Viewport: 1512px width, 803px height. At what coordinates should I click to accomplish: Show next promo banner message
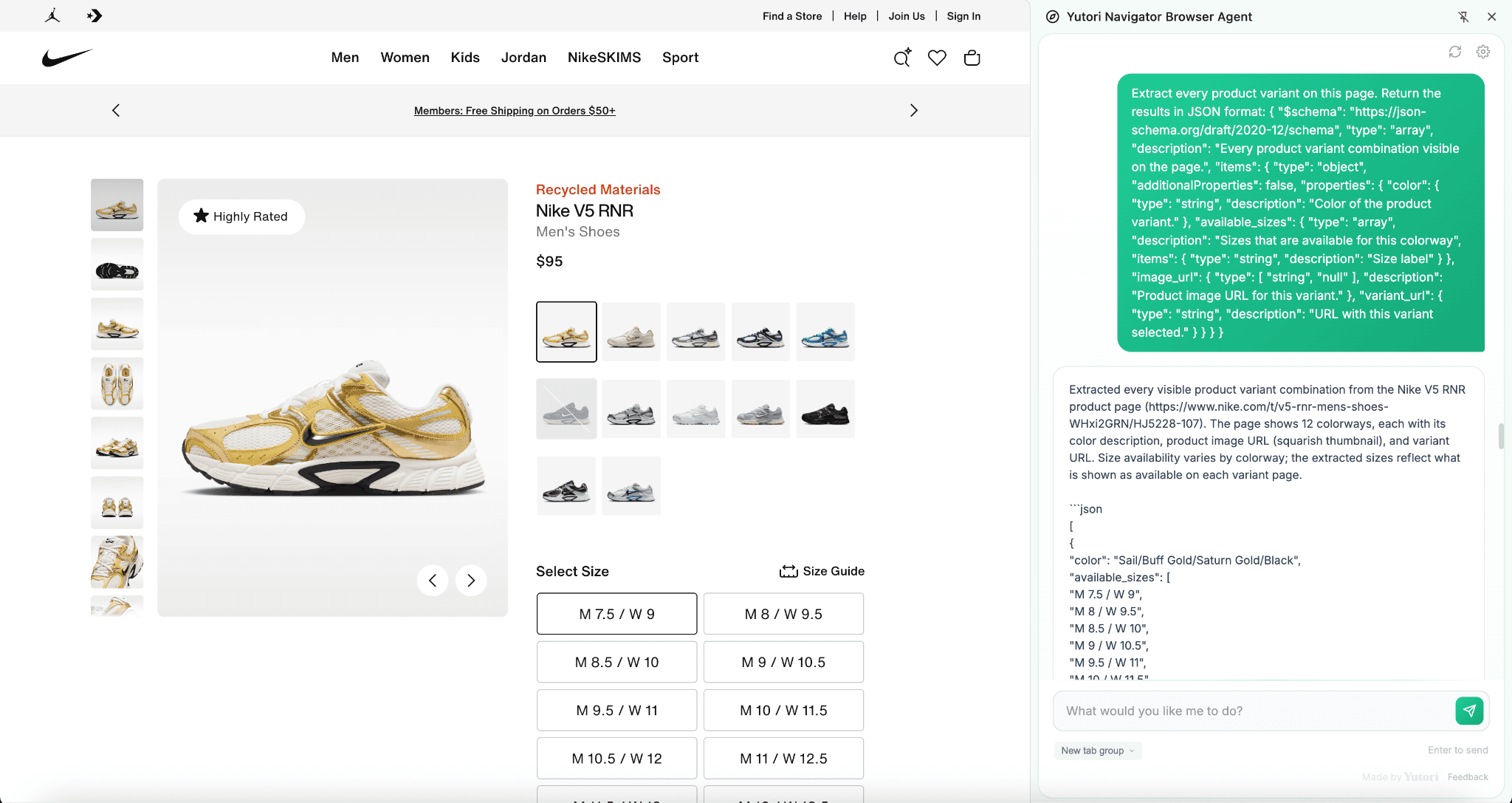[x=914, y=110]
